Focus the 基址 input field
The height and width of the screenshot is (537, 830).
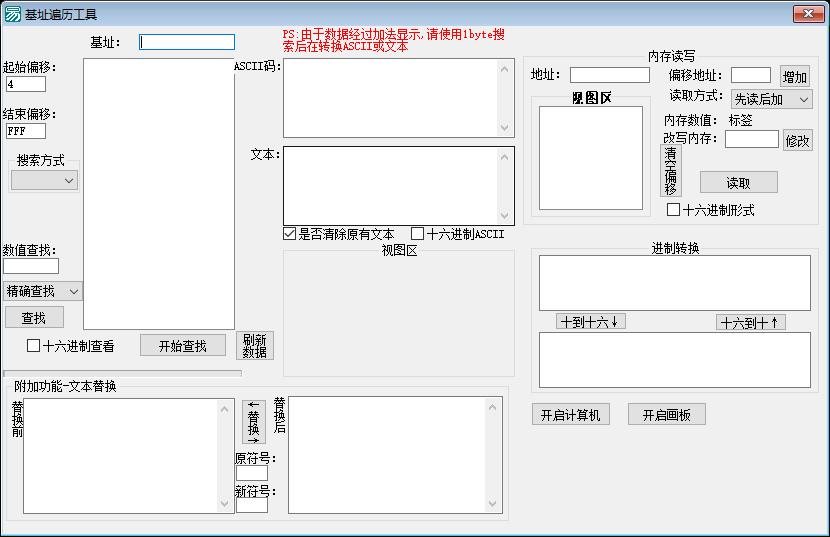pyautogui.click(x=187, y=42)
